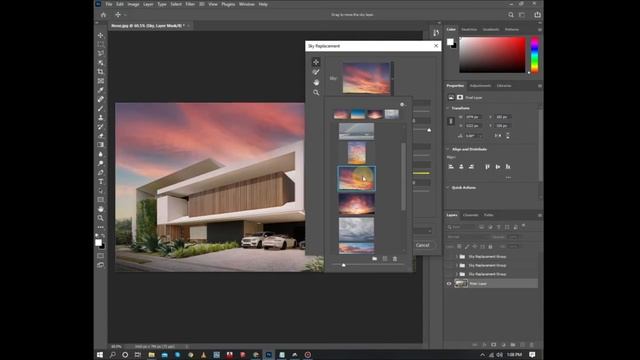Open the edit toolbar three-dots button
Image resolution: width=640 pixels, height=360 pixels.
[x=100, y=227]
